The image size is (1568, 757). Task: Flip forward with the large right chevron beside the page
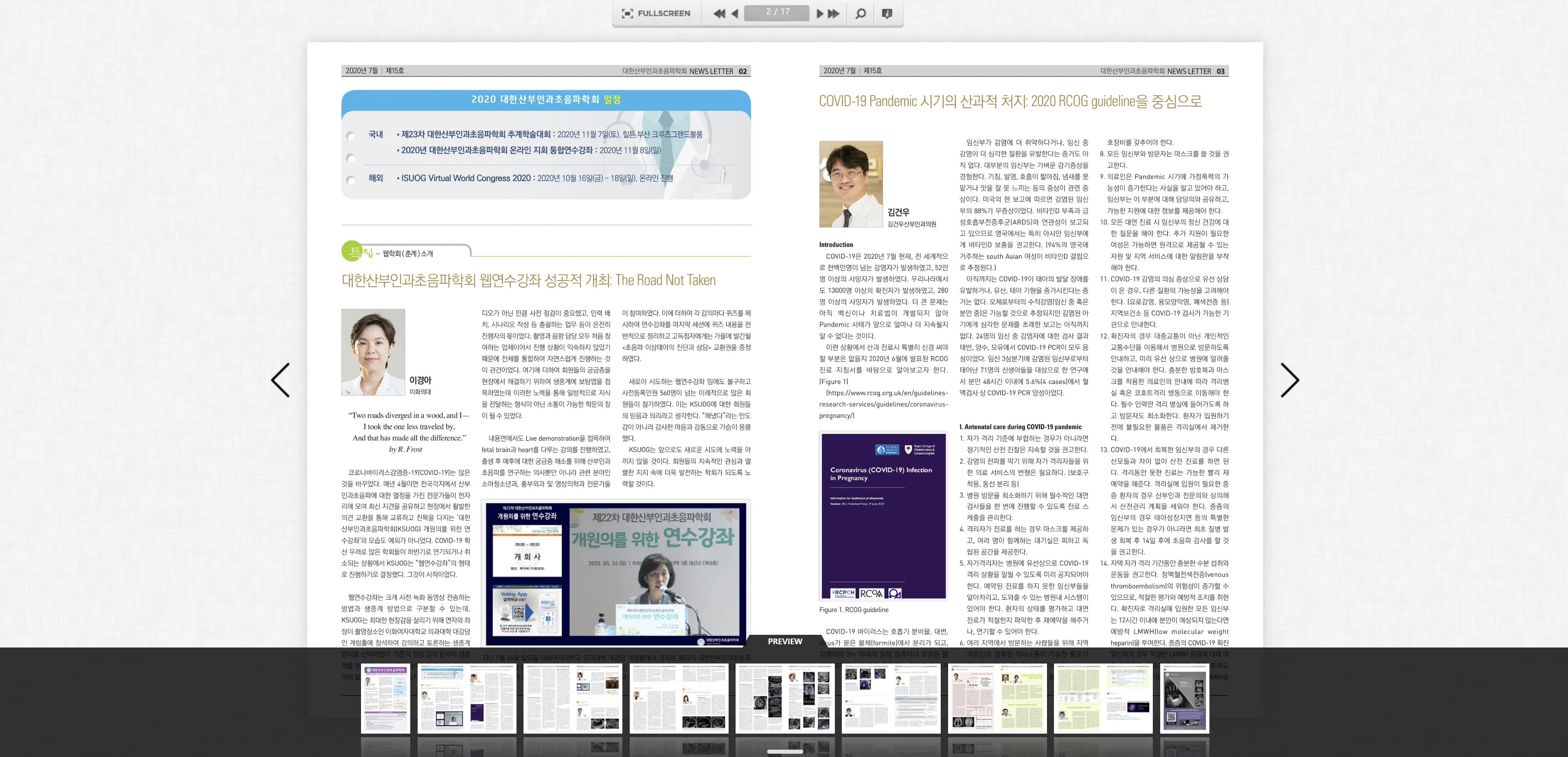(1290, 380)
